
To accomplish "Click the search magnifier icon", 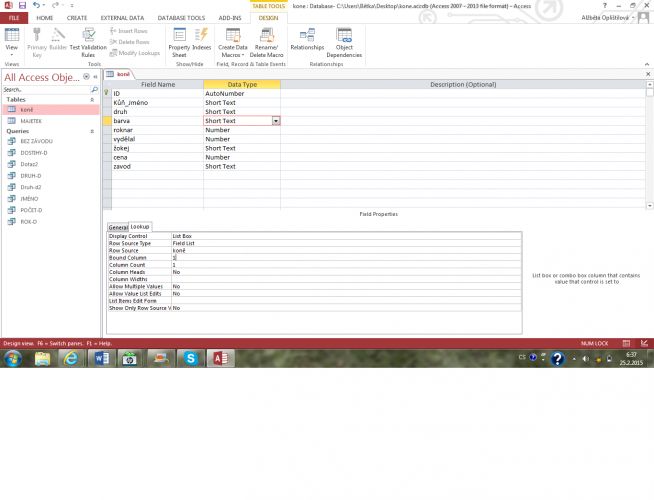I will (x=95, y=90).
